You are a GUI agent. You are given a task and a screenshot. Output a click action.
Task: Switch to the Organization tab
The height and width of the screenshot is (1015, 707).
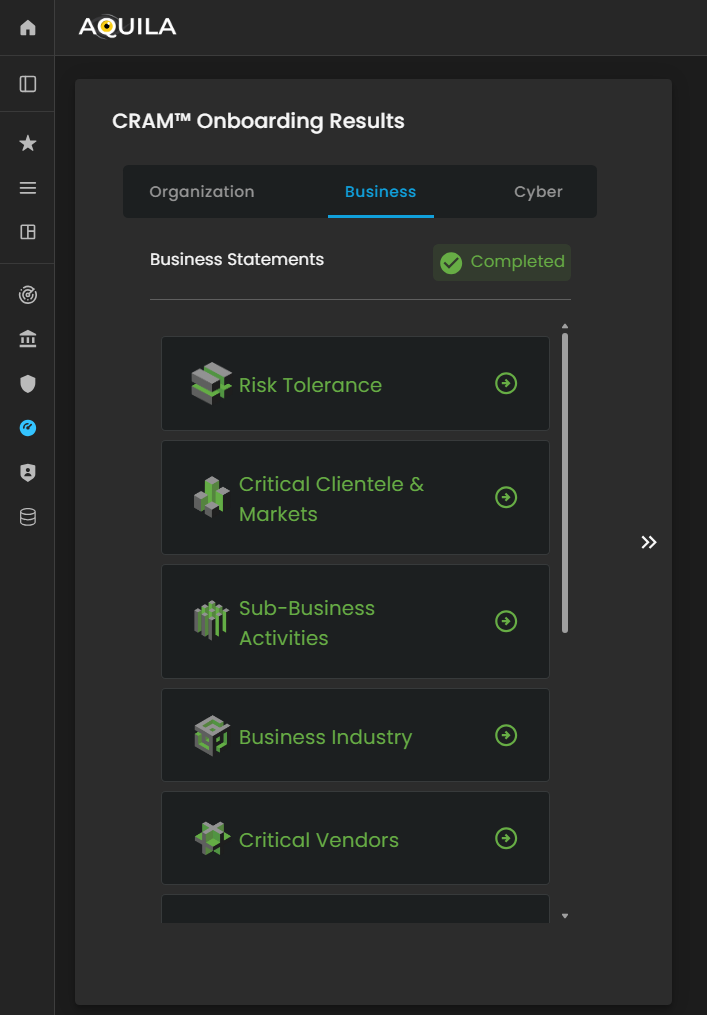[202, 192]
